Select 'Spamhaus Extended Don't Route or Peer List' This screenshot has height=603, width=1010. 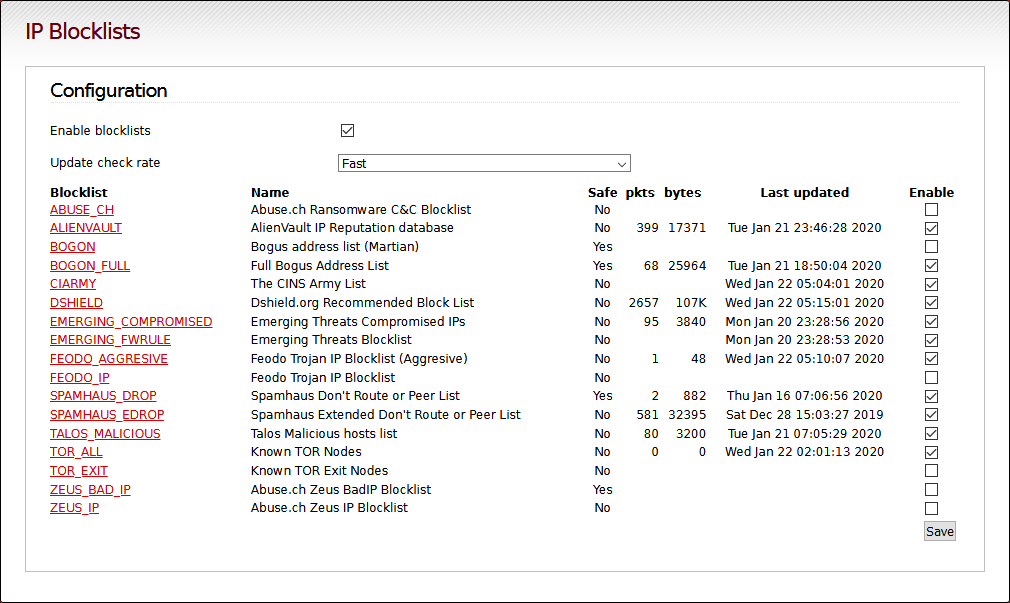tap(386, 415)
